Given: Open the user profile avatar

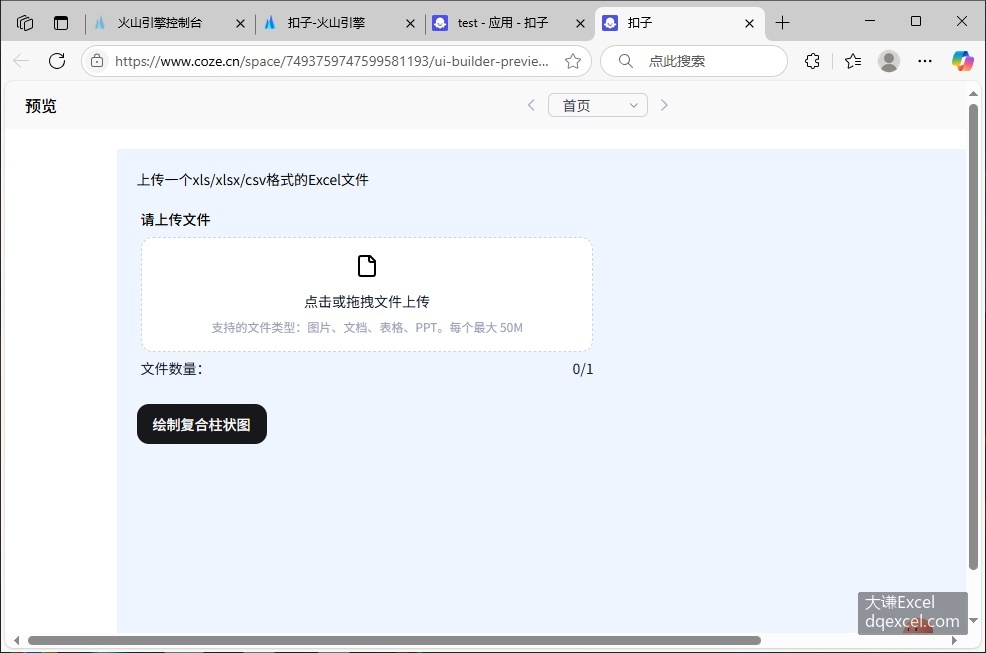Looking at the screenshot, I should coord(889,61).
